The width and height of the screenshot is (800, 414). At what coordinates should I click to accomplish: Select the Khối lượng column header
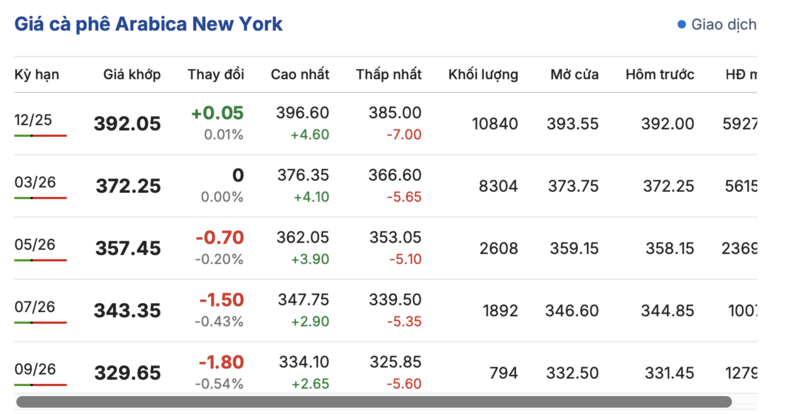(x=483, y=75)
